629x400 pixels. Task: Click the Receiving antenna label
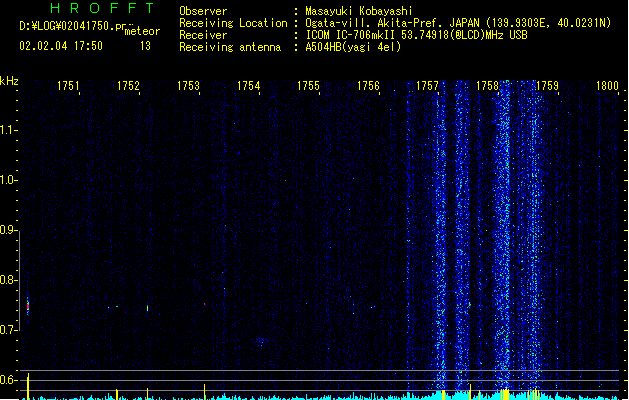click(x=230, y=47)
